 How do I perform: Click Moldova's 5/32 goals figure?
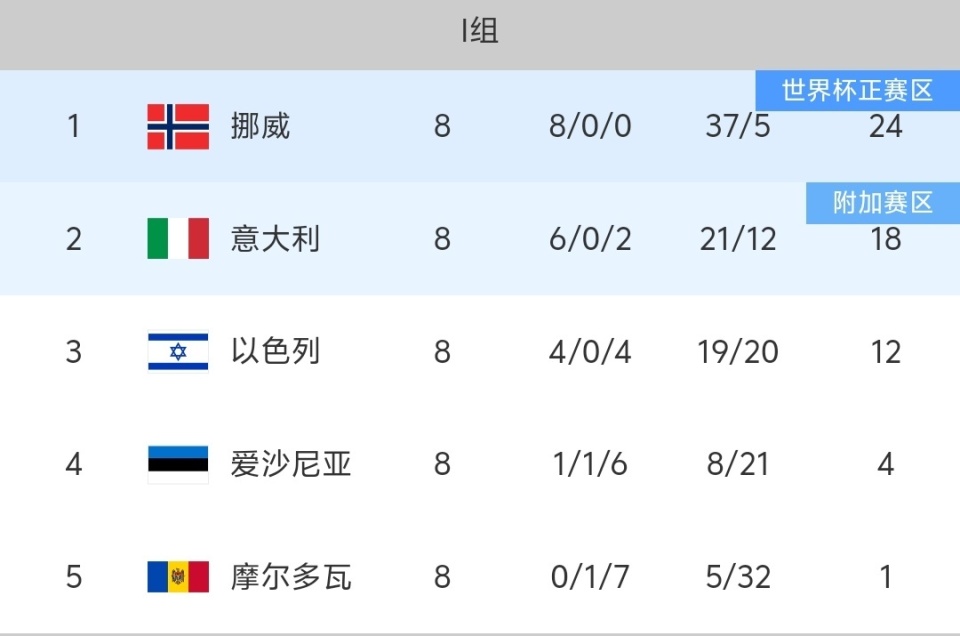click(x=738, y=577)
